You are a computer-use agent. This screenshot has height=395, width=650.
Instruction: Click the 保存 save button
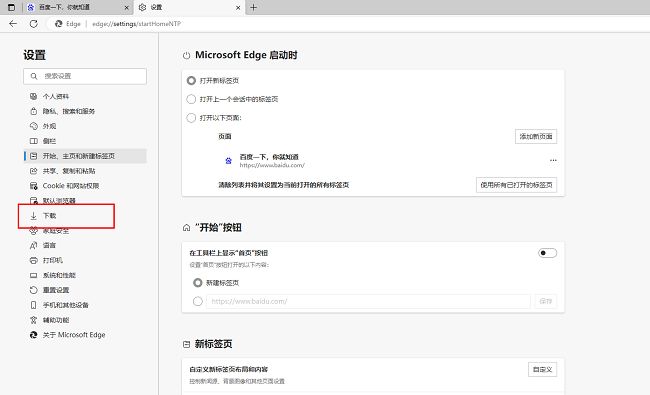click(x=546, y=301)
